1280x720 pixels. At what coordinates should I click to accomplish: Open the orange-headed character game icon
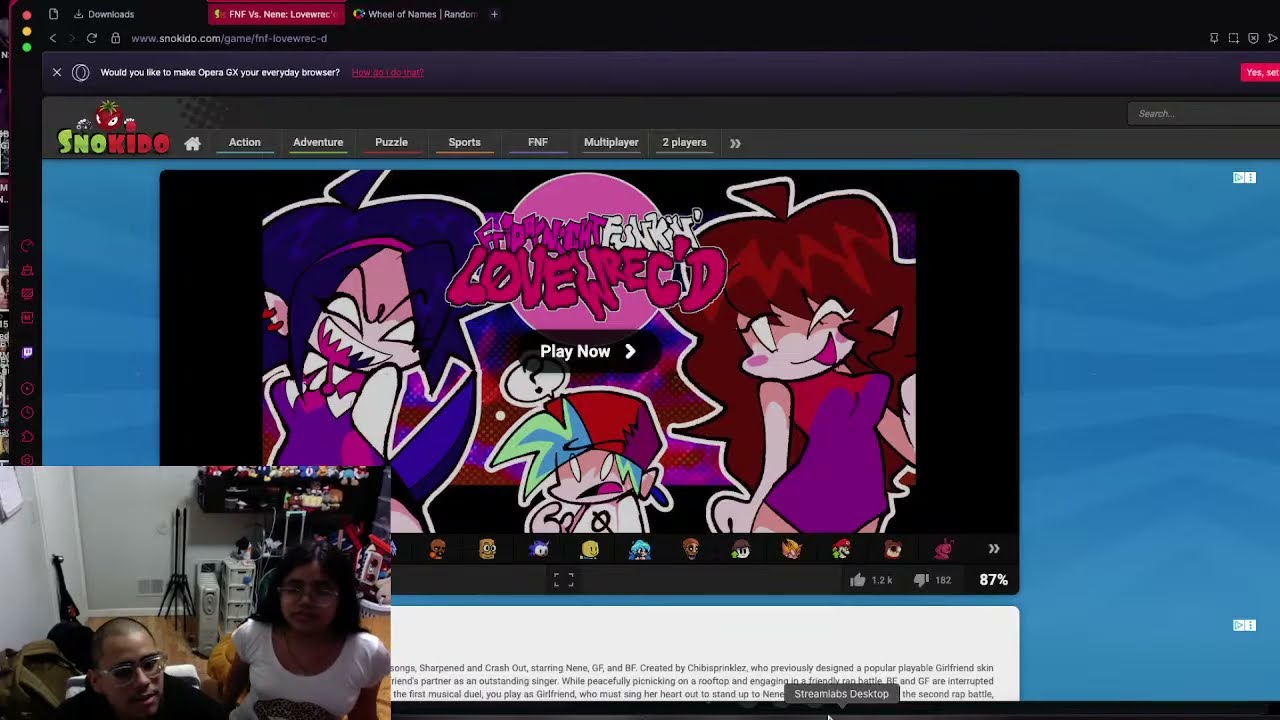[437, 549]
